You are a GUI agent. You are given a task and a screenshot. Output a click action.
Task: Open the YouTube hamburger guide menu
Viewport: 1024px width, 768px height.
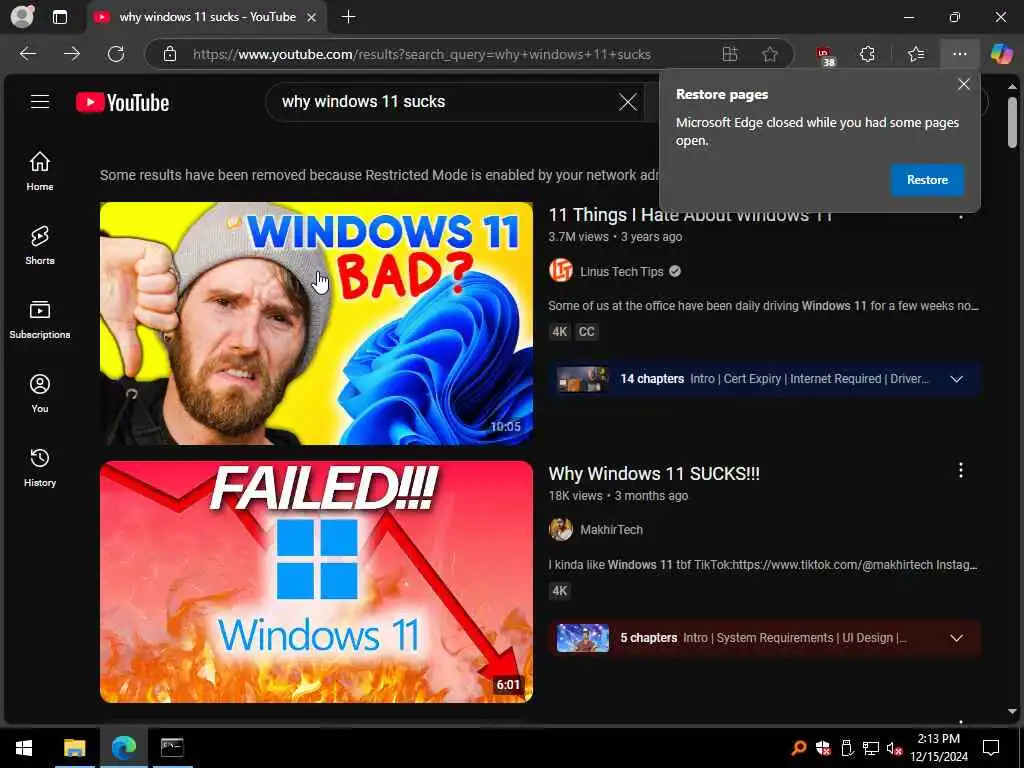(40, 102)
